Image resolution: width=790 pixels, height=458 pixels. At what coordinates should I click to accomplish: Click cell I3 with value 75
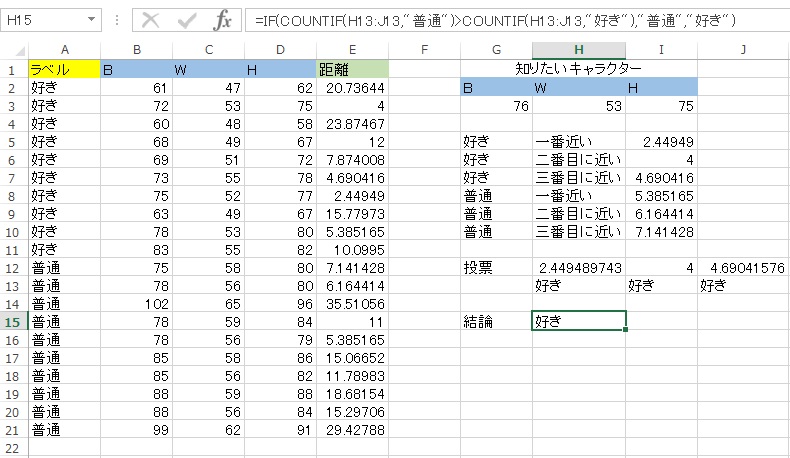(662, 106)
